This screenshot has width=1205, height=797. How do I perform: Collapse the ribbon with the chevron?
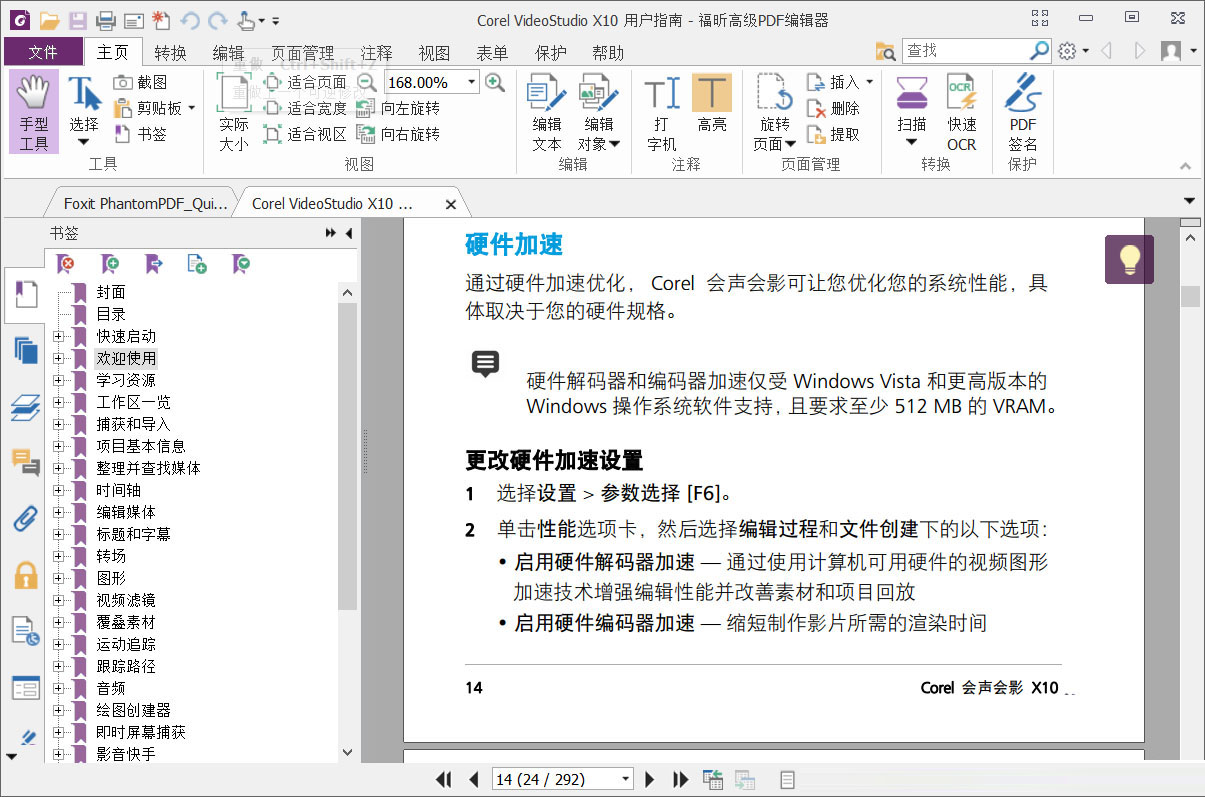1186,166
